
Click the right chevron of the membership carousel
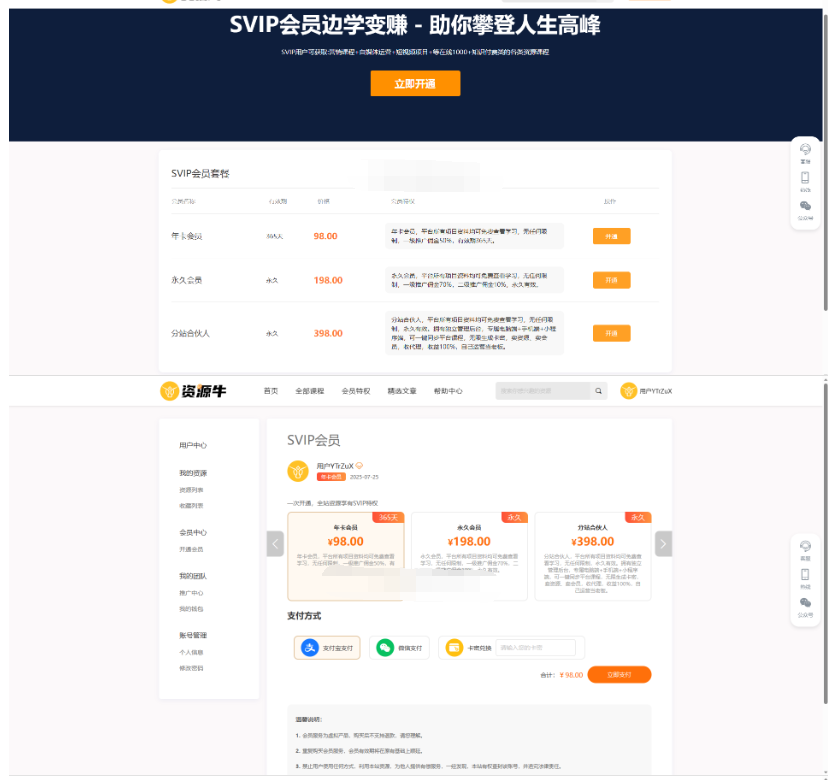pos(662,543)
